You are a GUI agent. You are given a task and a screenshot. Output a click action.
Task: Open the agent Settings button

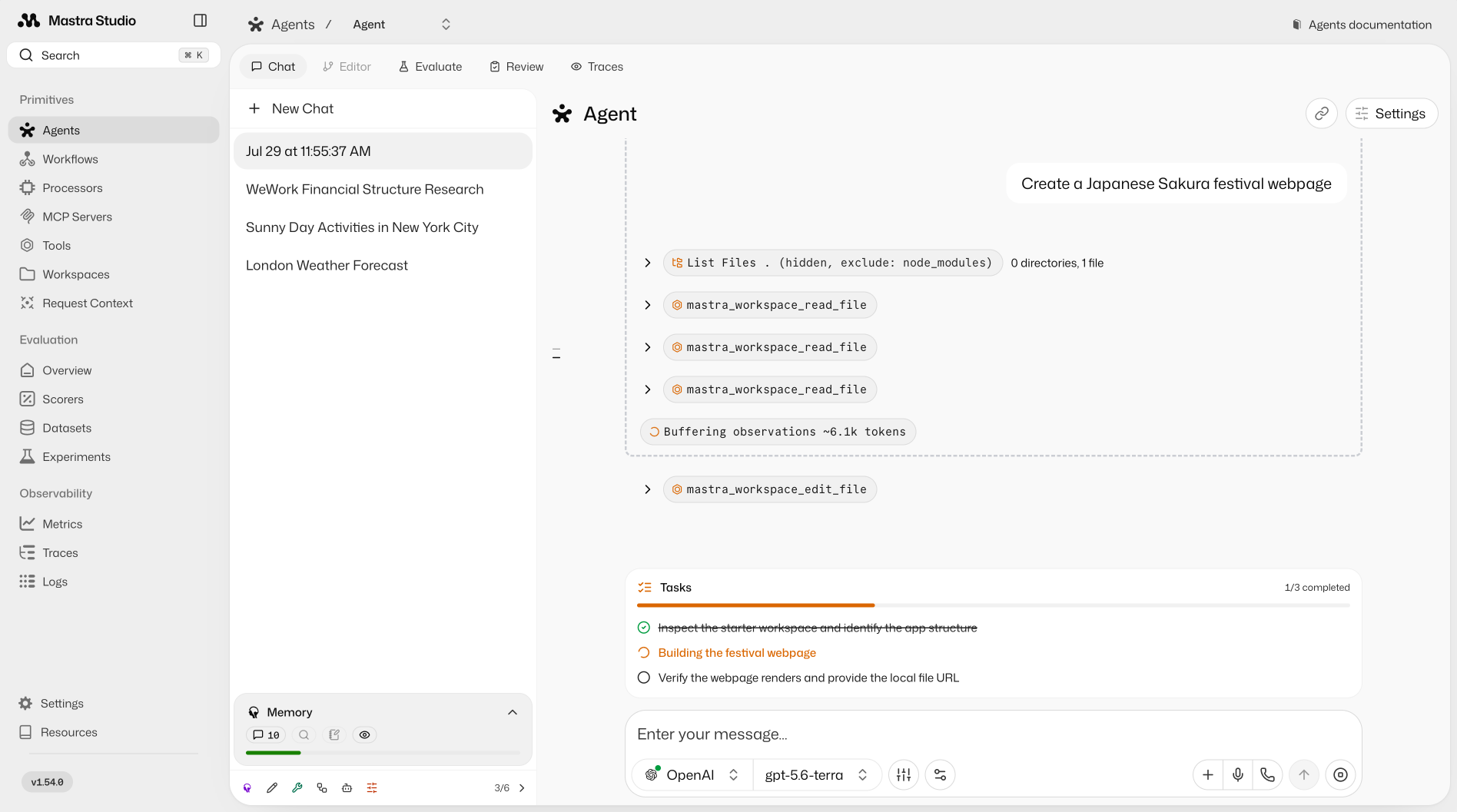[1391, 114]
